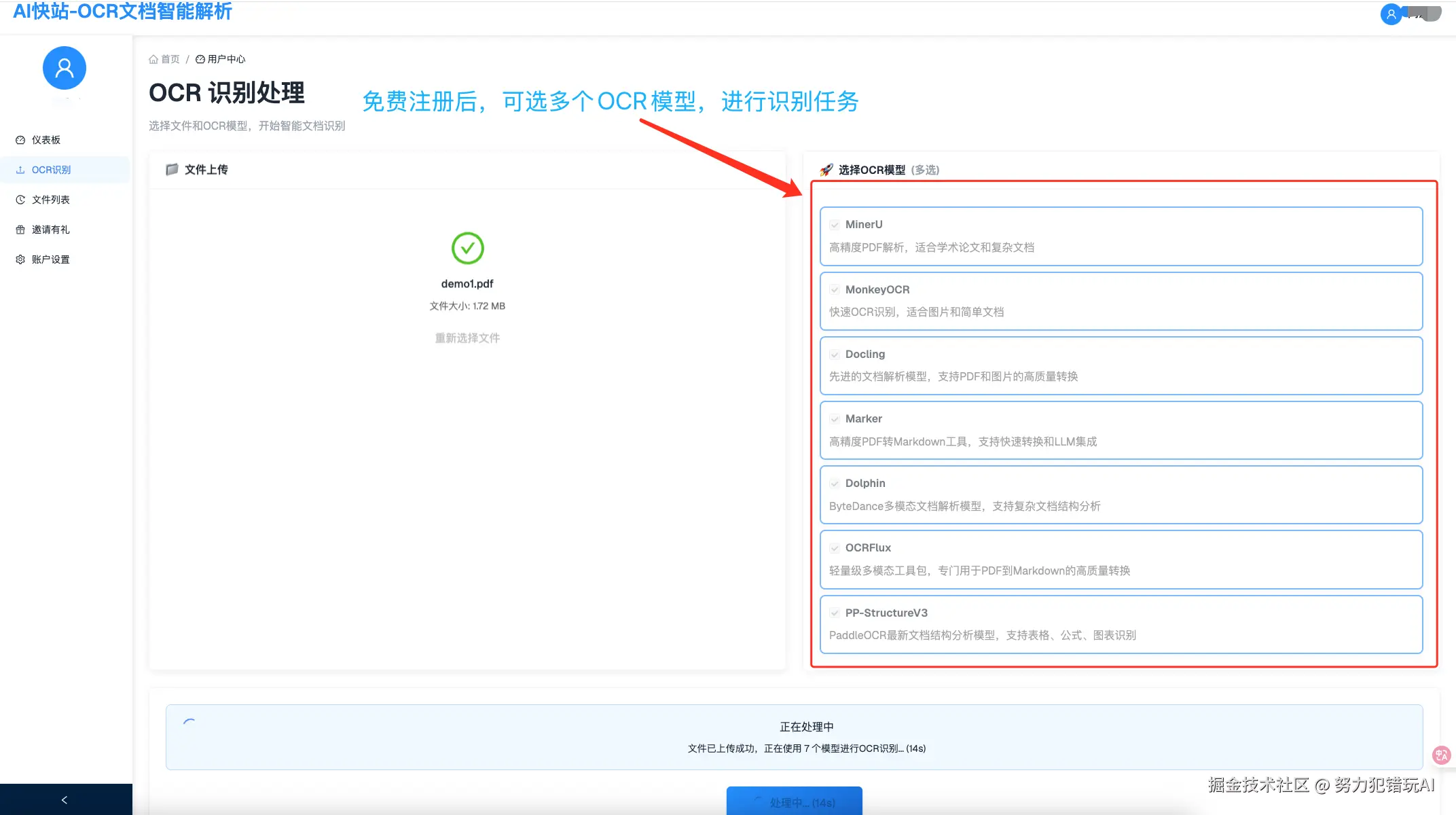Click the rocket icon beside 选择OCR模型
Screen dimensions: 1456x815
point(826,169)
